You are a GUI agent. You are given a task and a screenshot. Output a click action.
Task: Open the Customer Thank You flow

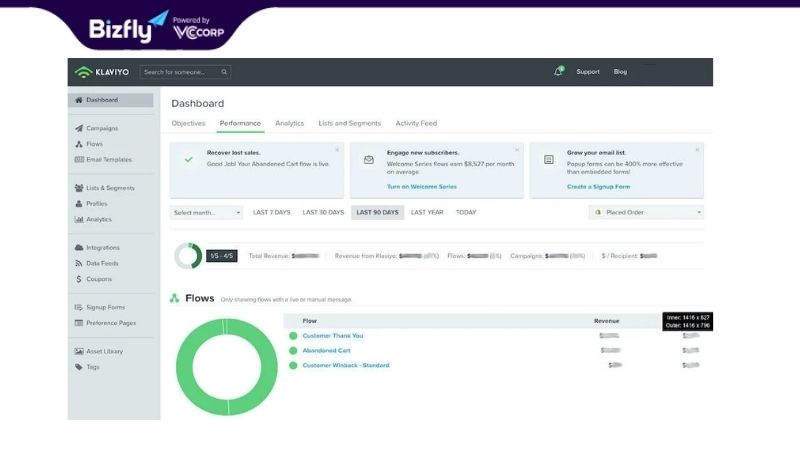pos(333,336)
